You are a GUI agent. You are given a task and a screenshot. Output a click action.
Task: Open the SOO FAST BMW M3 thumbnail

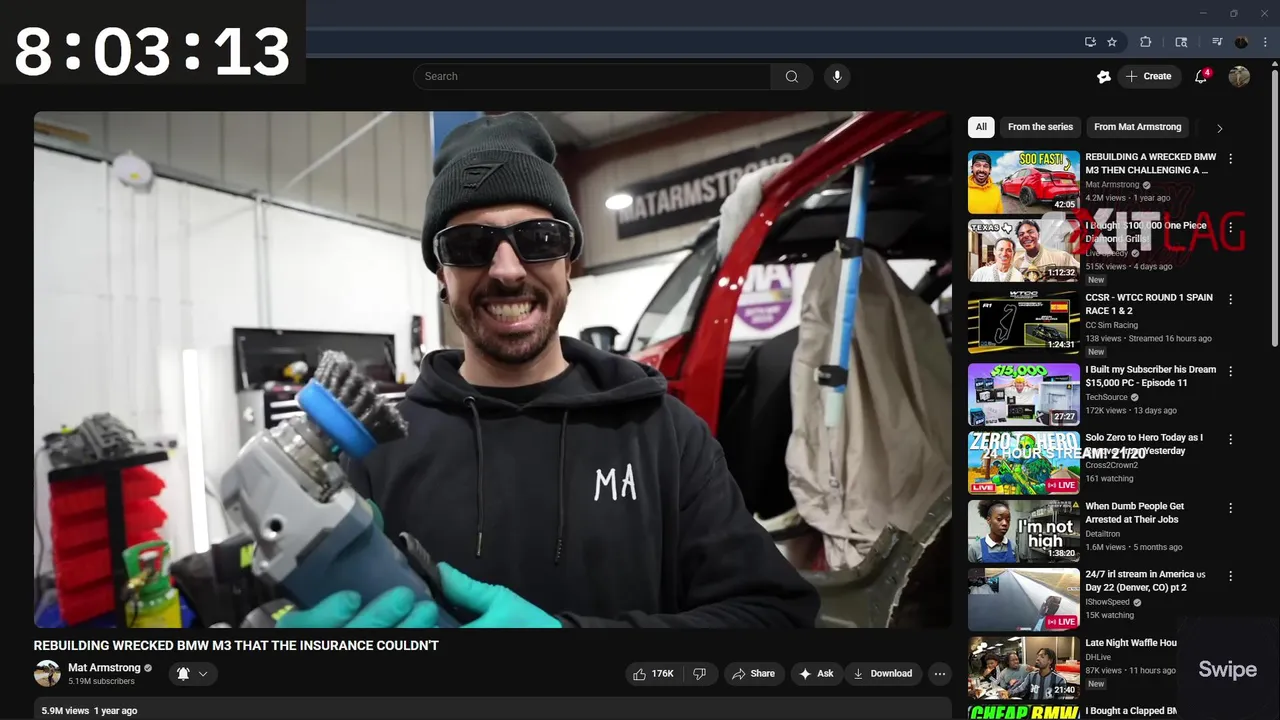pyautogui.click(x=1023, y=182)
